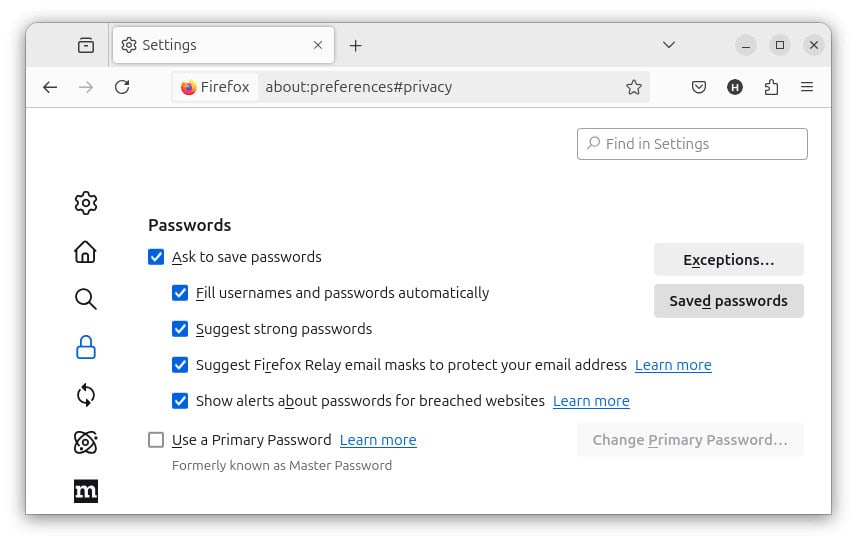This screenshot has height=543, width=857.
Task: Disable Suggest strong passwords checkbox
Action: point(180,329)
